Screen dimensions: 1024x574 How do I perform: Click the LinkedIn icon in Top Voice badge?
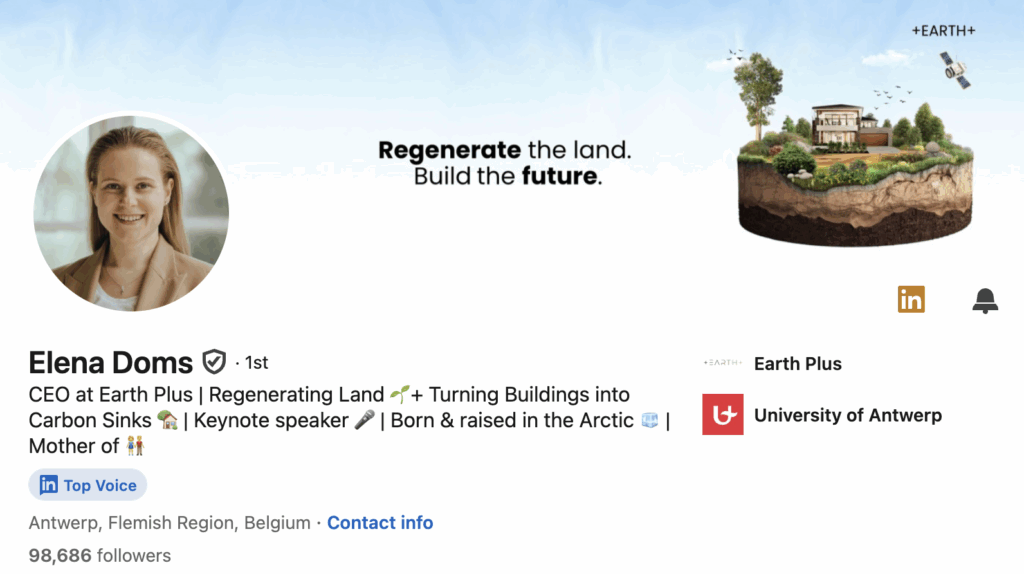click(x=48, y=485)
